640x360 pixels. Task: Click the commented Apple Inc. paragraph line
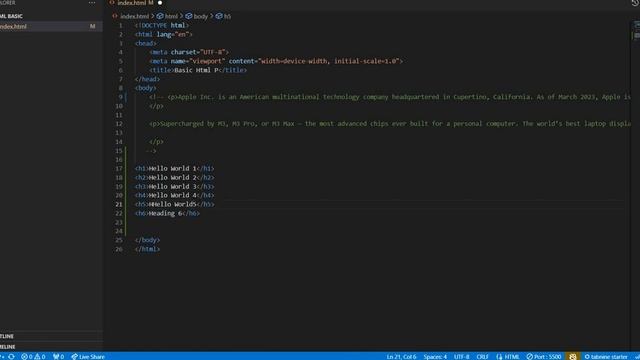pos(390,97)
